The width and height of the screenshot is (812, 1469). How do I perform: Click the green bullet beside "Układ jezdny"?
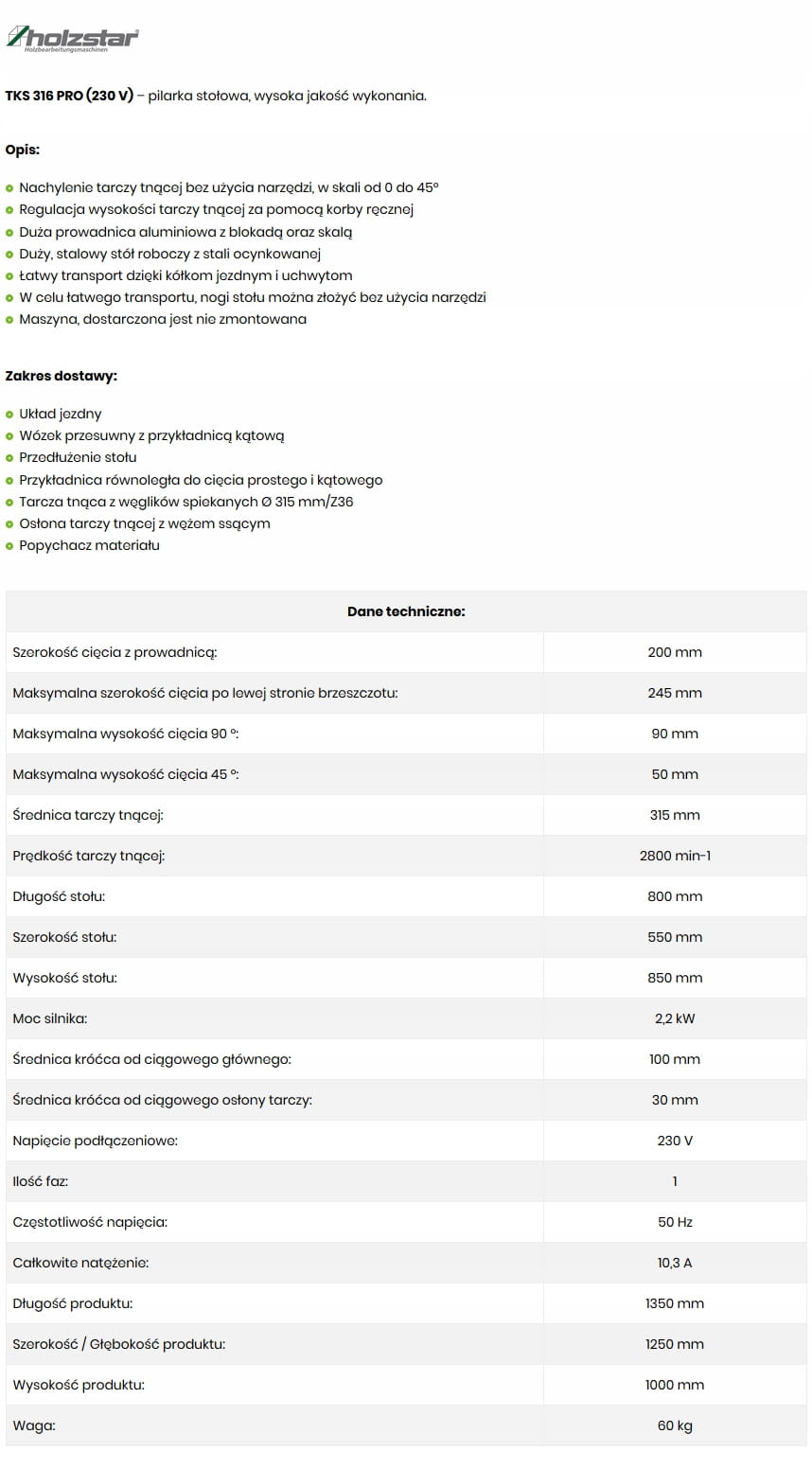click(9, 415)
